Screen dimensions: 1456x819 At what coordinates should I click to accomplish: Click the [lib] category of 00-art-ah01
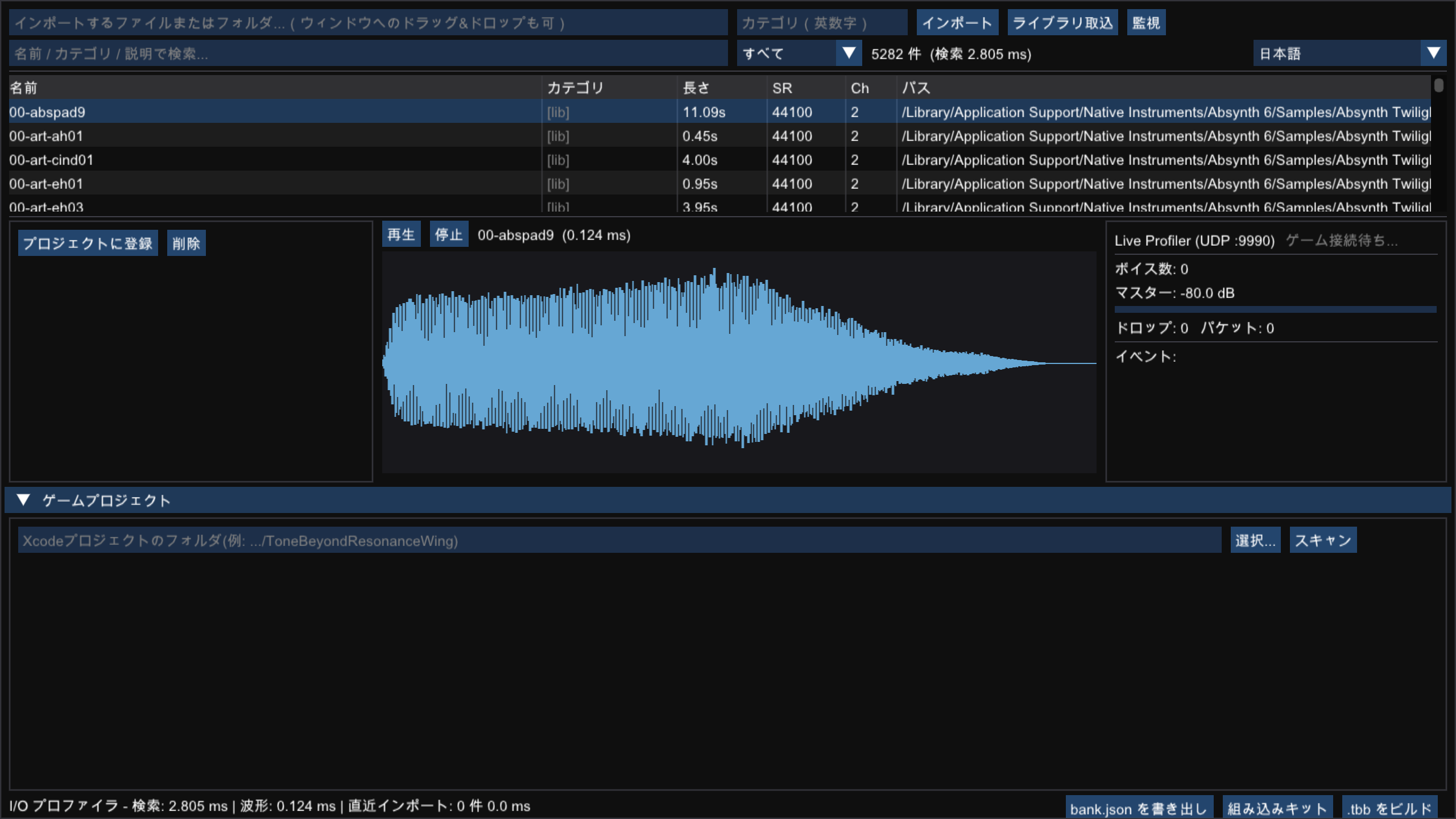coord(558,136)
